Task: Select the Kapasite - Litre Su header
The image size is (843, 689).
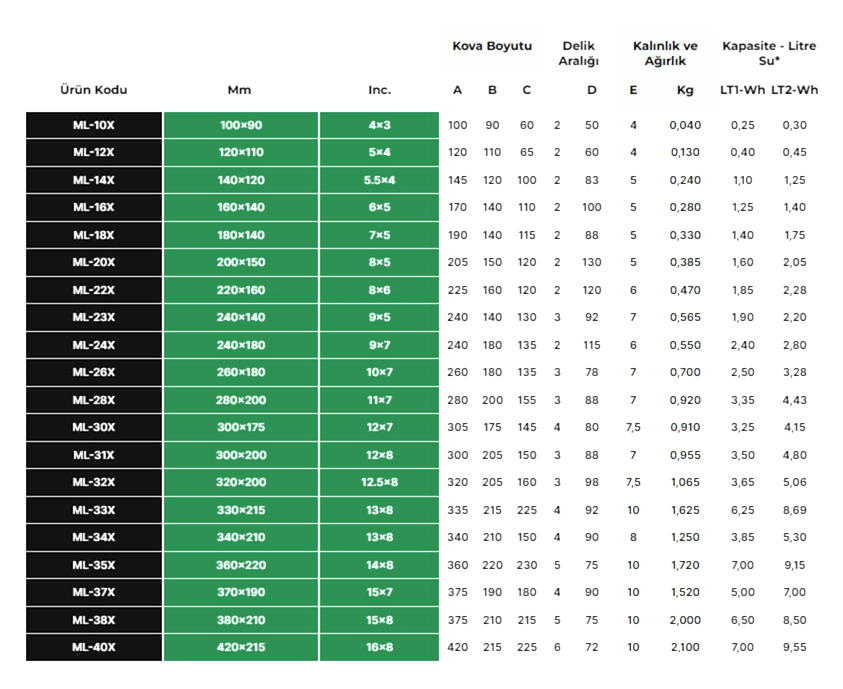Action: [x=768, y=54]
